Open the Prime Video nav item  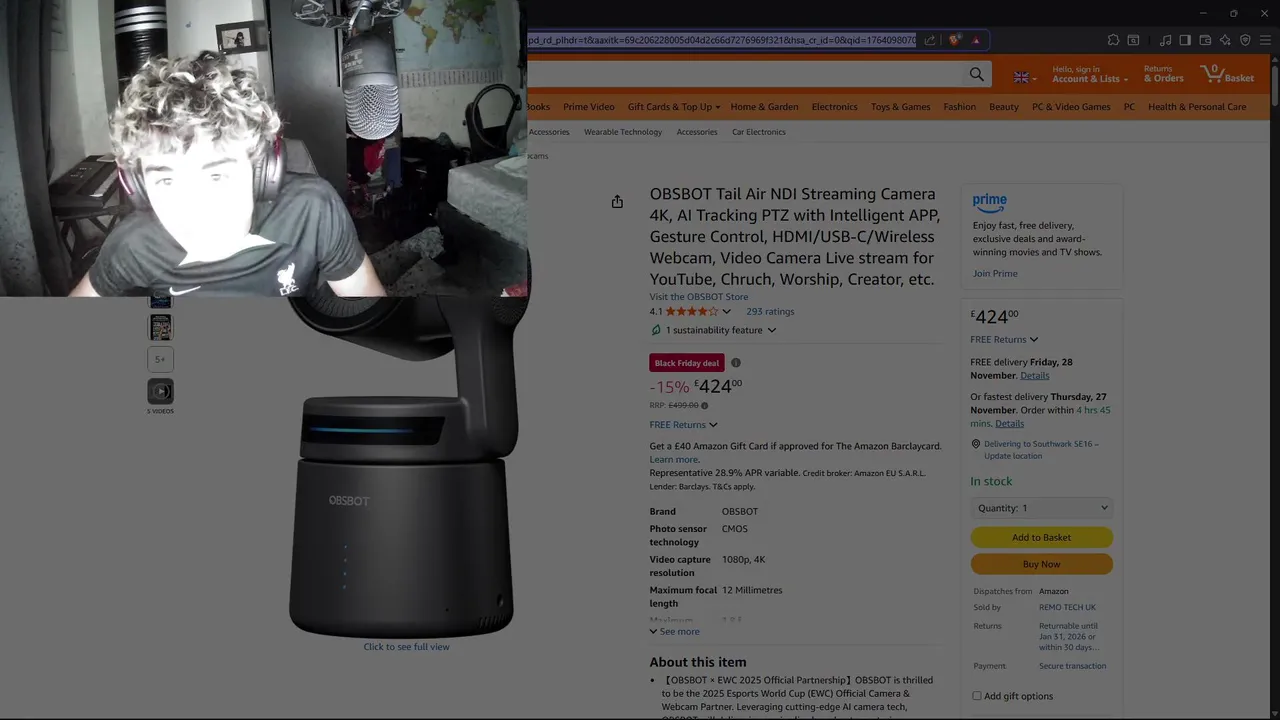tap(588, 107)
